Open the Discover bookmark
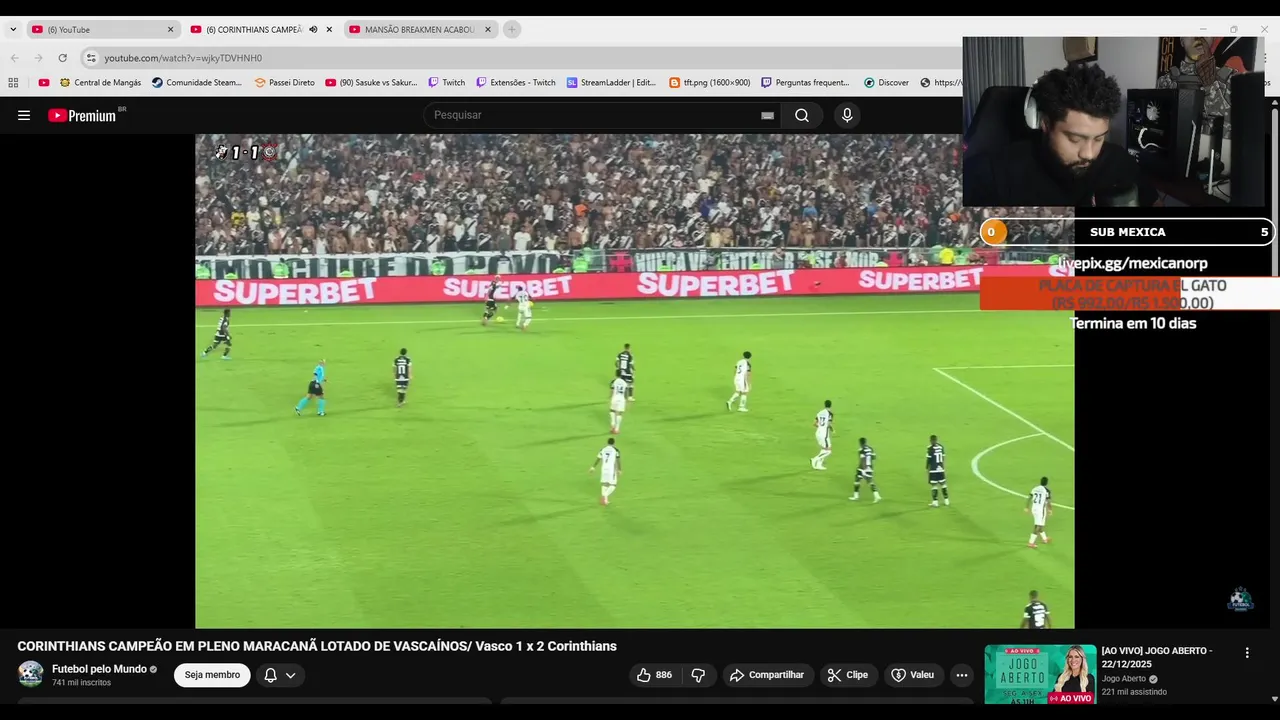Image resolution: width=1280 pixels, height=720 pixels. (886, 82)
